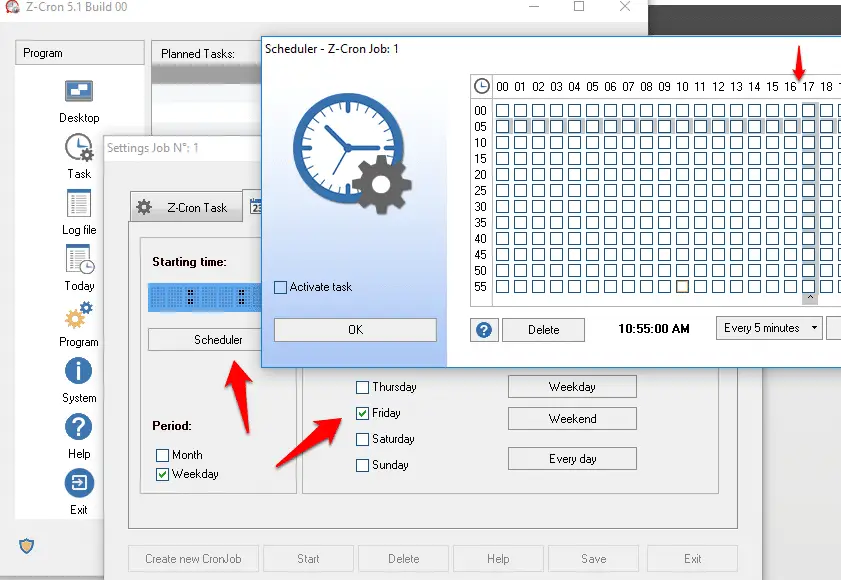The width and height of the screenshot is (841, 580).
Task: Select the calendar tab next to Z-Cron Task
Action: (256, 206)
